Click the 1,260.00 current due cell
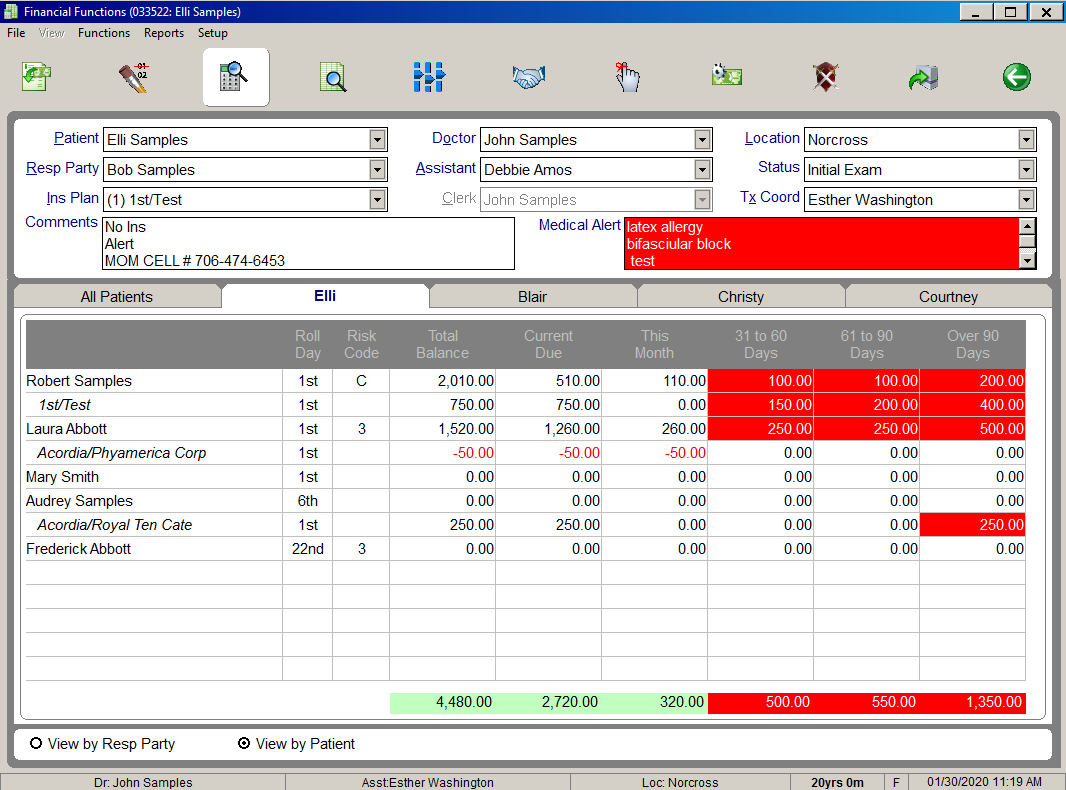1066x790 pixels. [x=549, y=429]
